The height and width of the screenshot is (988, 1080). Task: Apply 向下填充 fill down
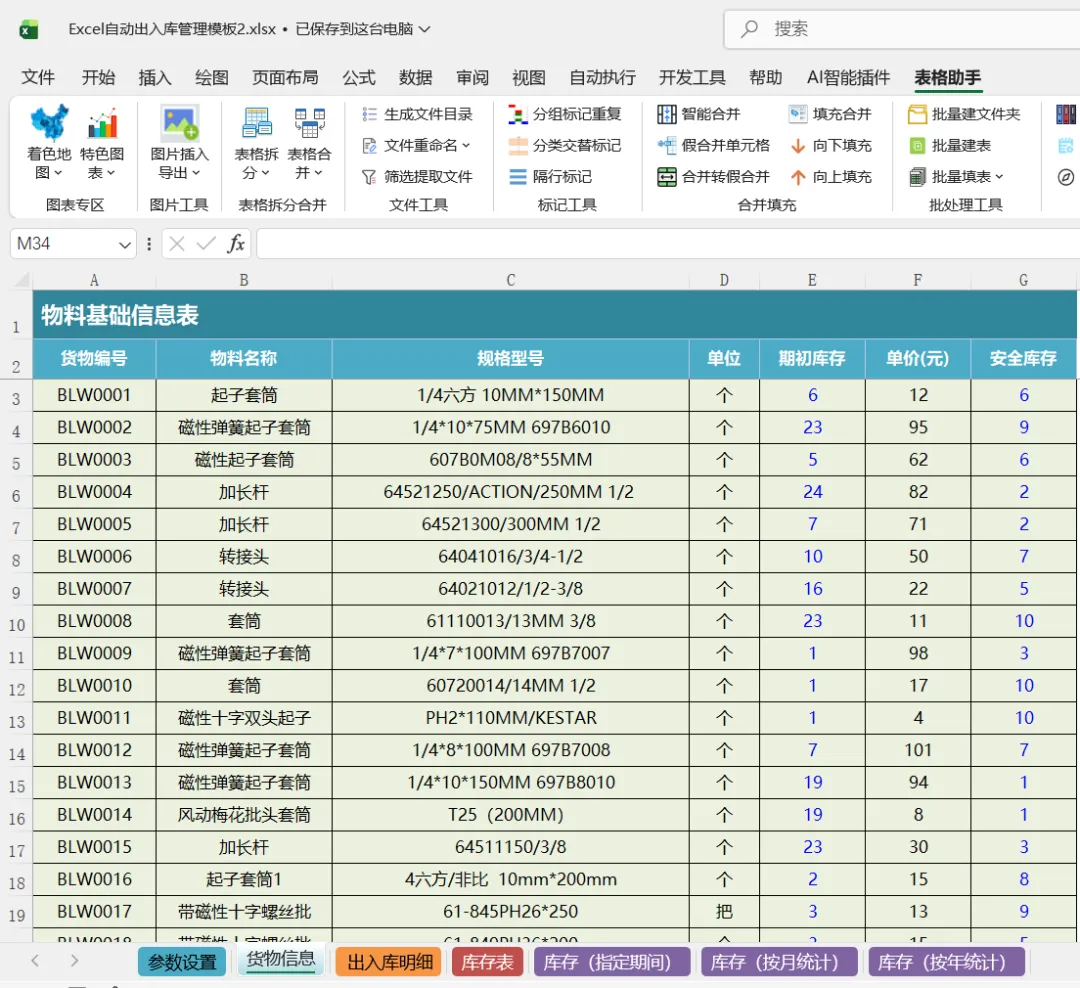coord(830,145)
